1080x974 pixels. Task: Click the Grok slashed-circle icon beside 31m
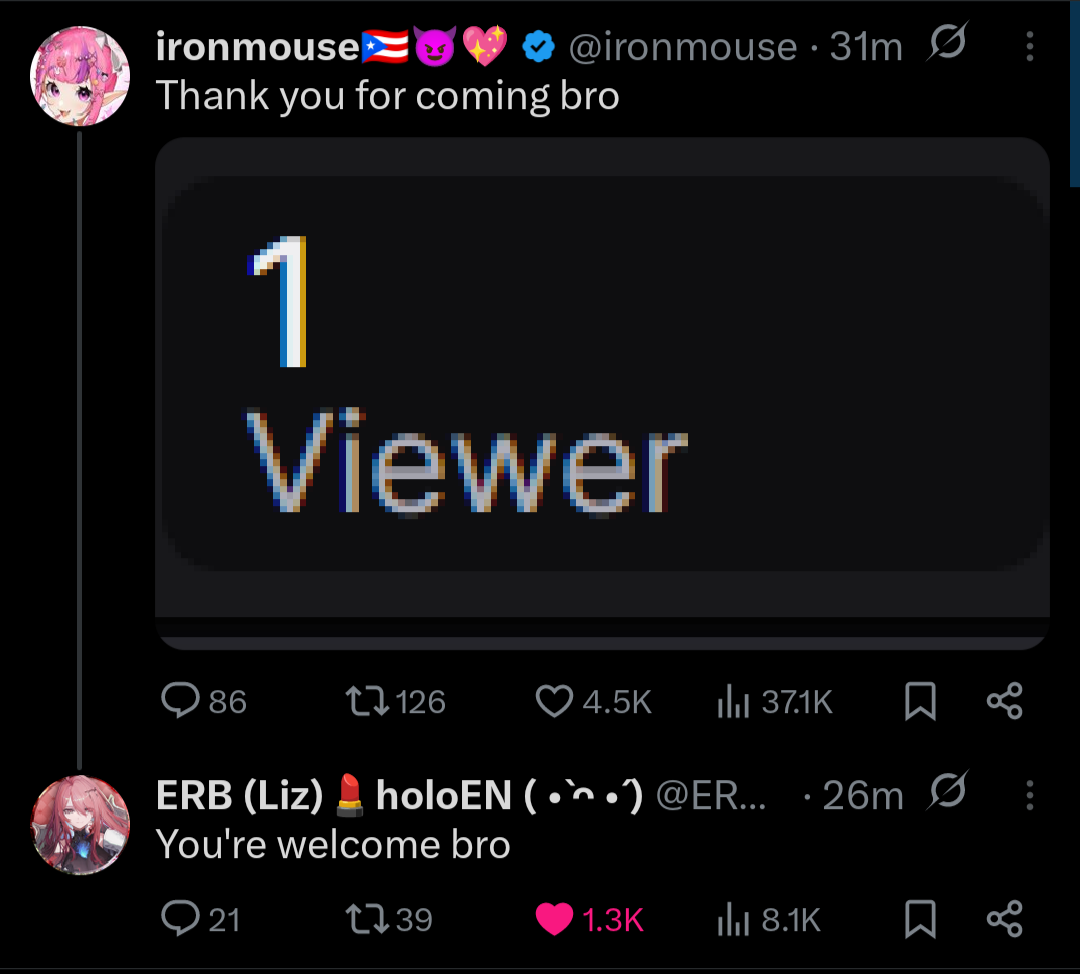coord(948,42)
